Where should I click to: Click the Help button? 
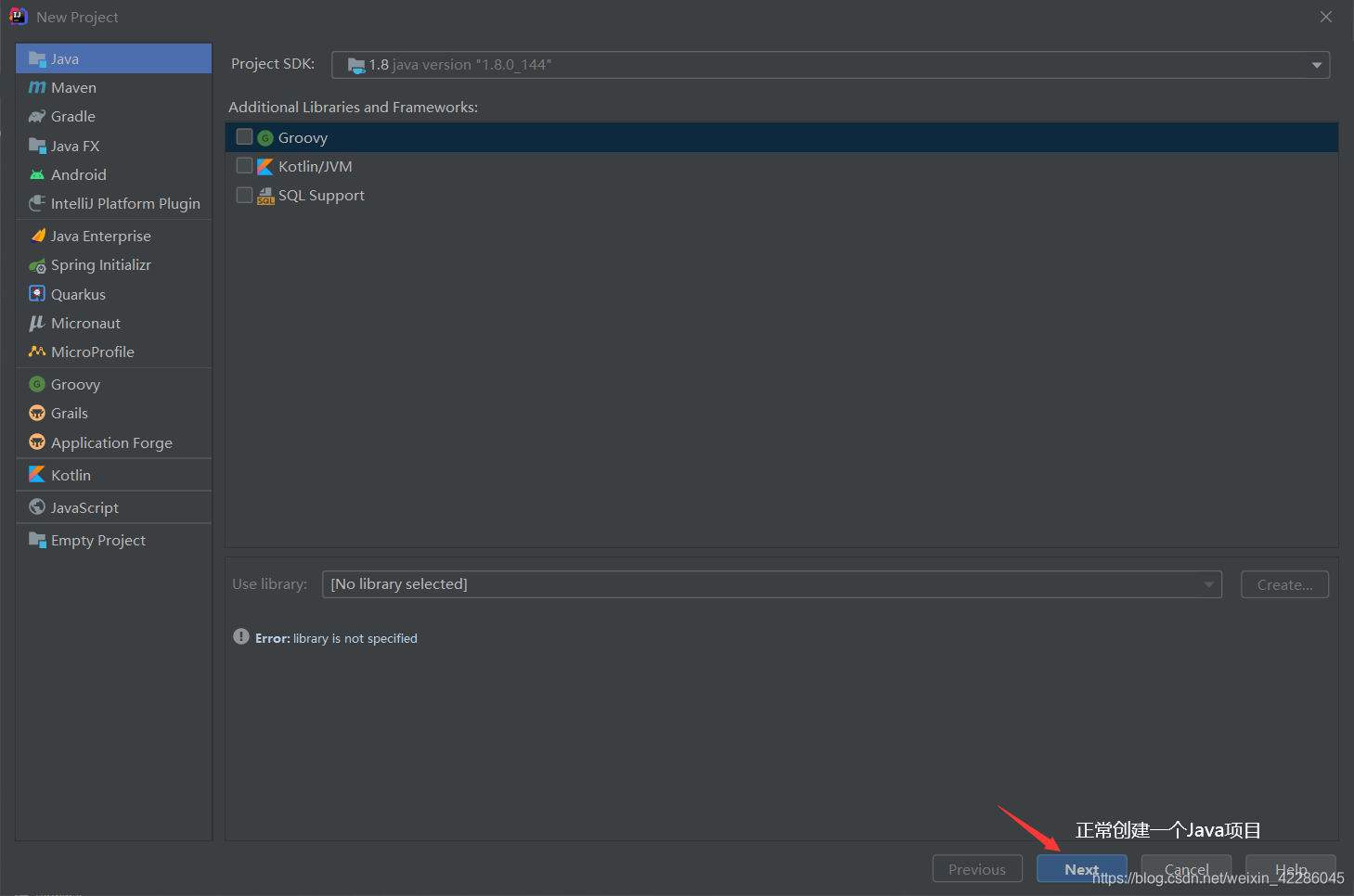[x=1291, y=869]
